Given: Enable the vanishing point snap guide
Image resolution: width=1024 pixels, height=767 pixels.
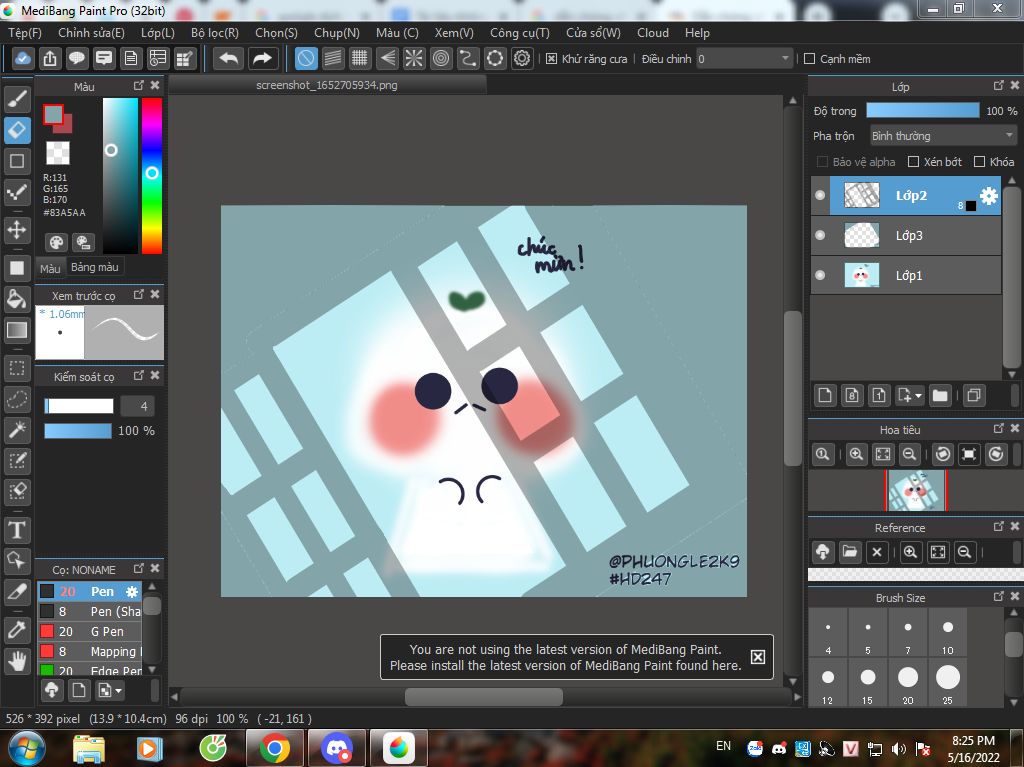Looking at the screenshot, I should point(387,59).
